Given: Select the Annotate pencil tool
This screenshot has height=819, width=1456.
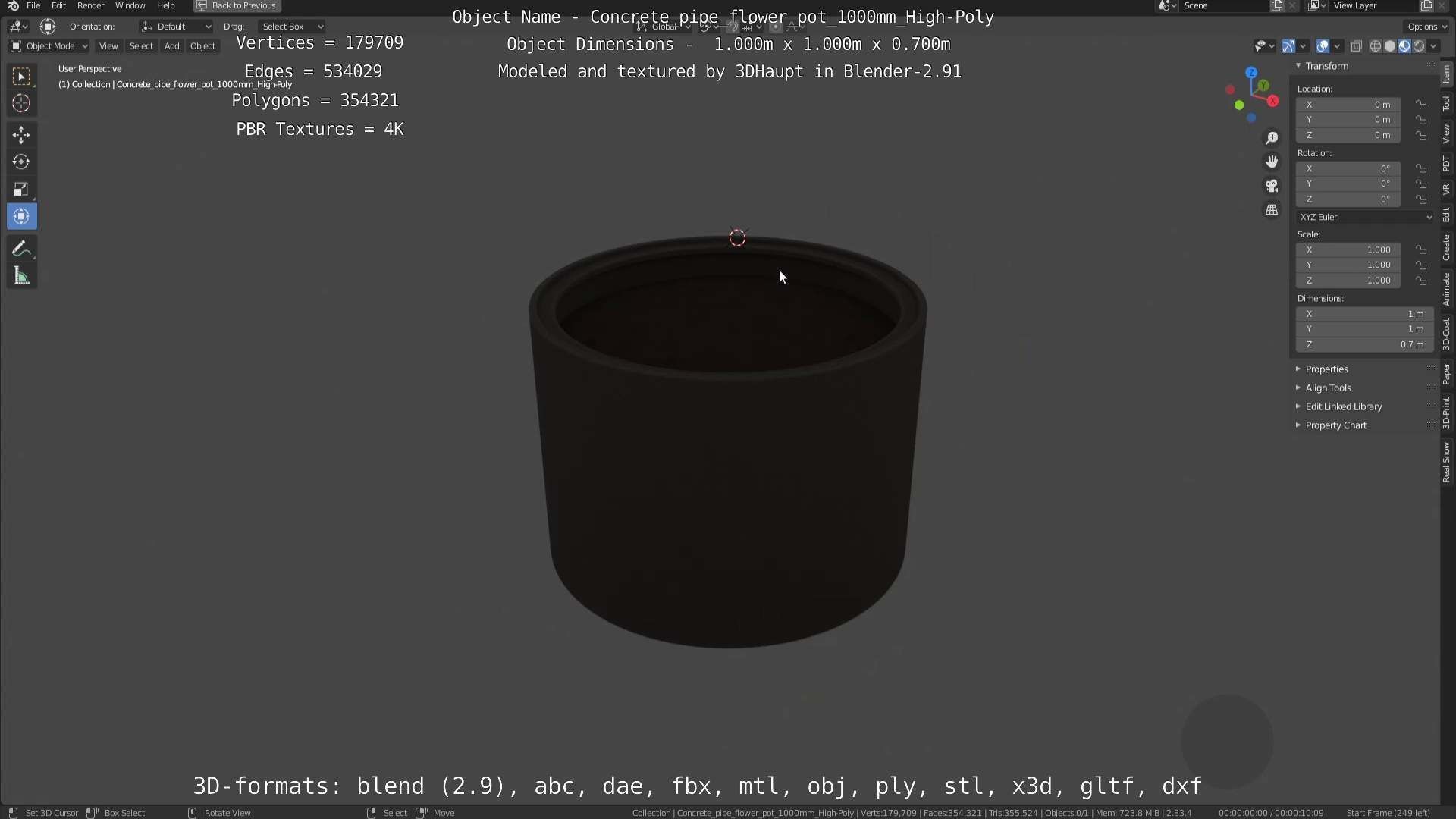Looking at the screenshot, I should click(x=21, y=249).
